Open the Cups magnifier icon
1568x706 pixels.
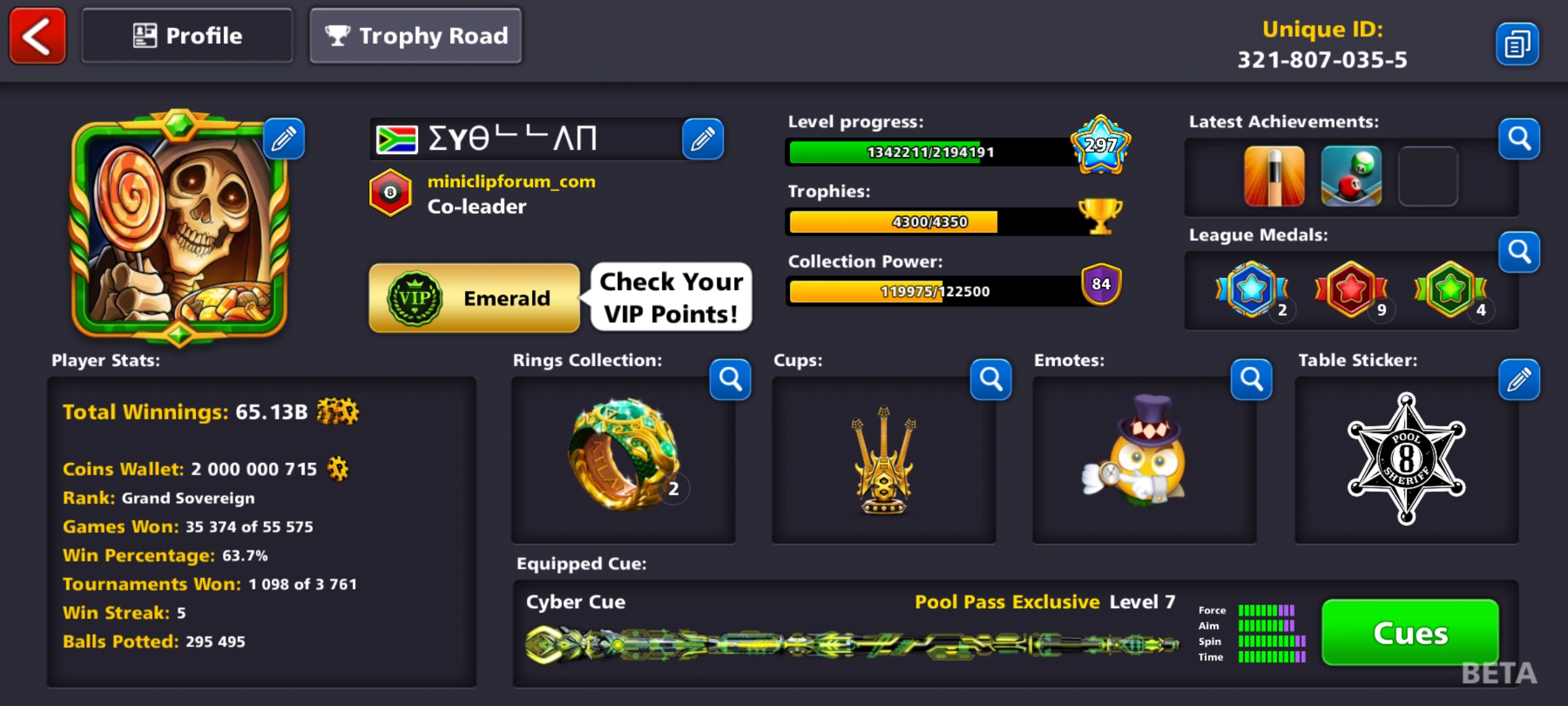pyautogui.click(x=991, y=379)
